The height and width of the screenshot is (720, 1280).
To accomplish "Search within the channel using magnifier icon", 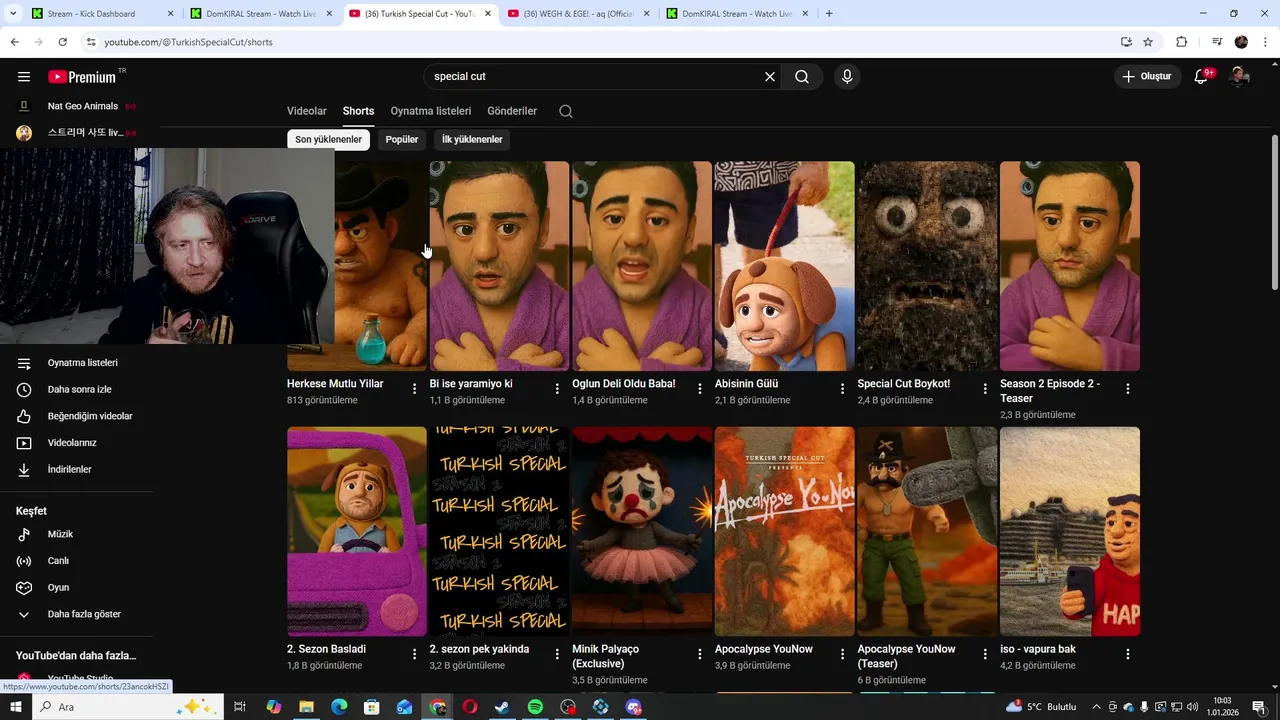I will click(566, 111).
